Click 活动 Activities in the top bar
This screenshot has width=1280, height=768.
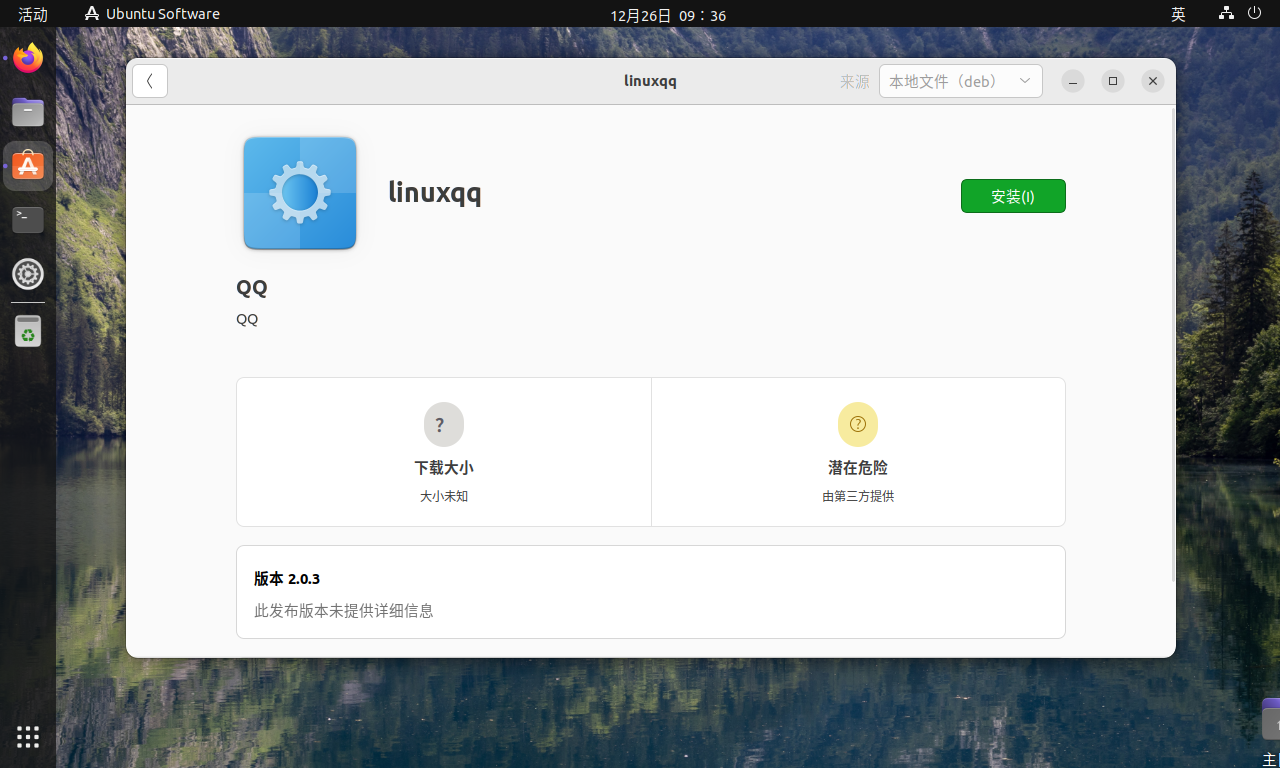click(33, 14)
